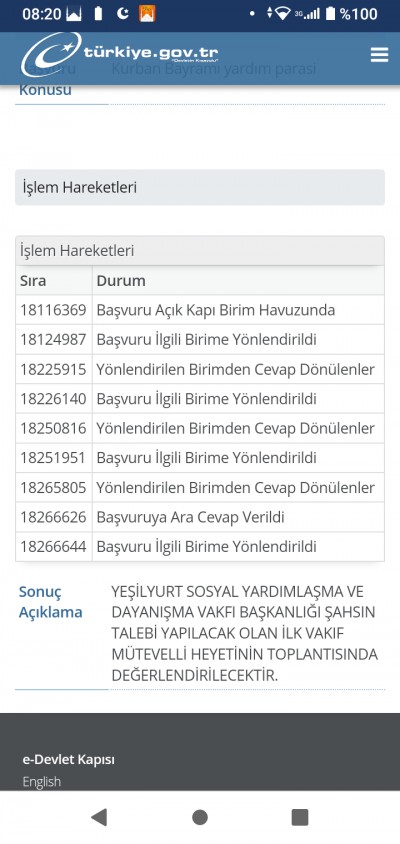Select row 18225915 in the table
The image size is (400, 844).
200,369
